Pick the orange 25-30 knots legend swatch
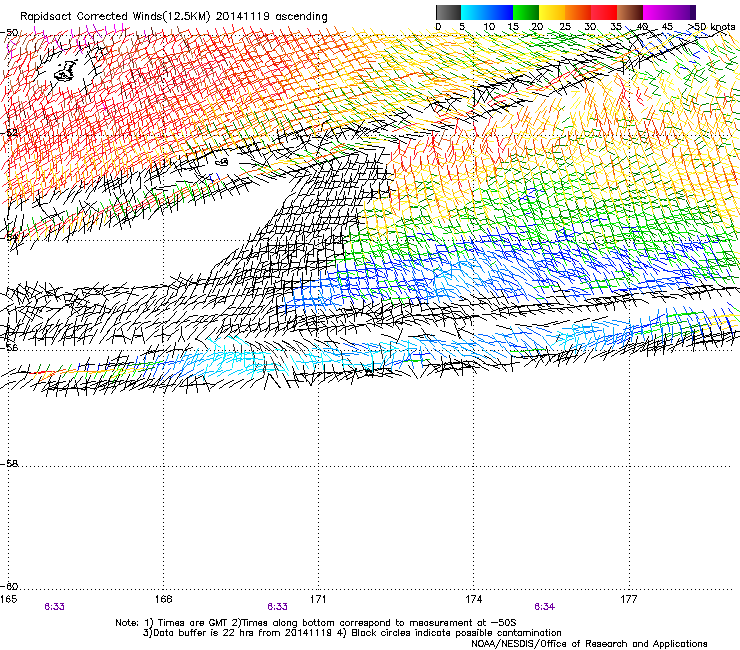Image resolution: width=740 pixels, height=650 pixels. (578, 12)
